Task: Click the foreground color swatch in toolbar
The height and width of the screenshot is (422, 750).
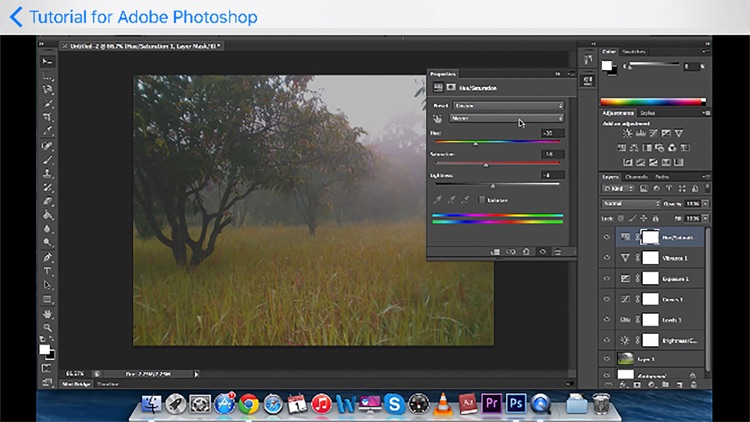Action: [44, 350]
